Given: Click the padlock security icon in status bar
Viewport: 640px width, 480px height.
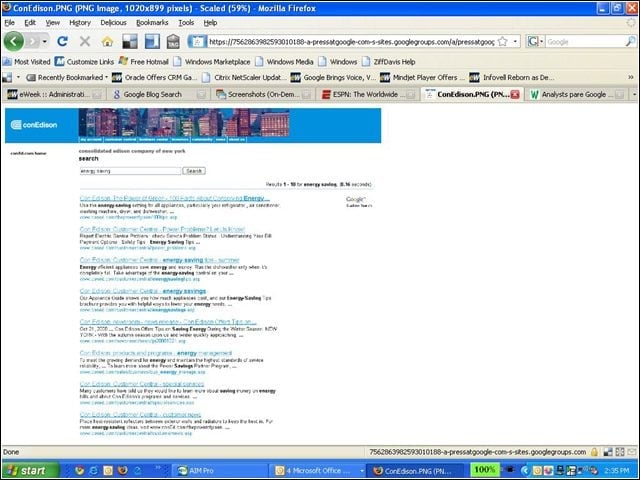Looking at the screenshot, I should coord(594,452).
